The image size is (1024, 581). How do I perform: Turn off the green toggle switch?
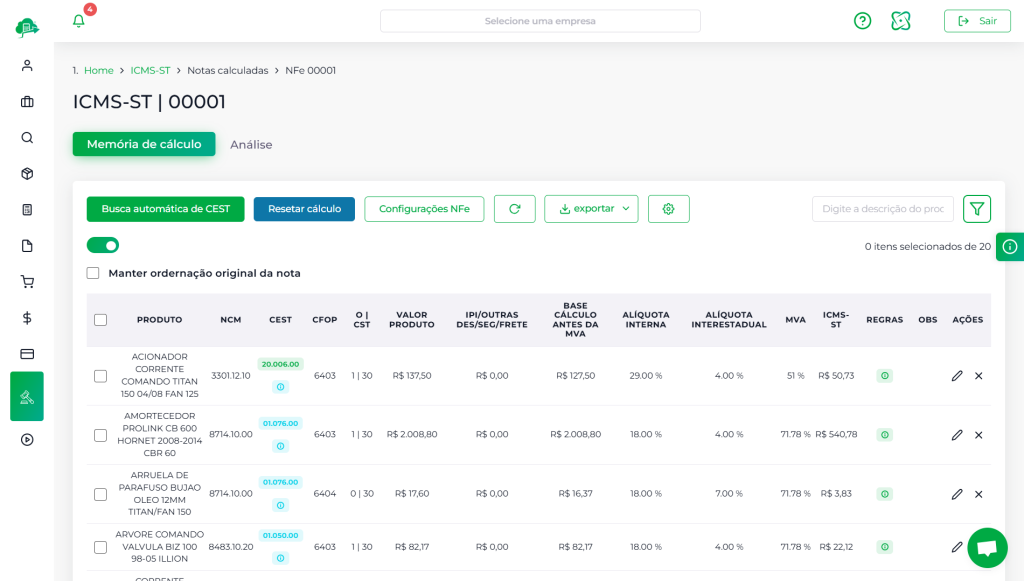(103, 245)
